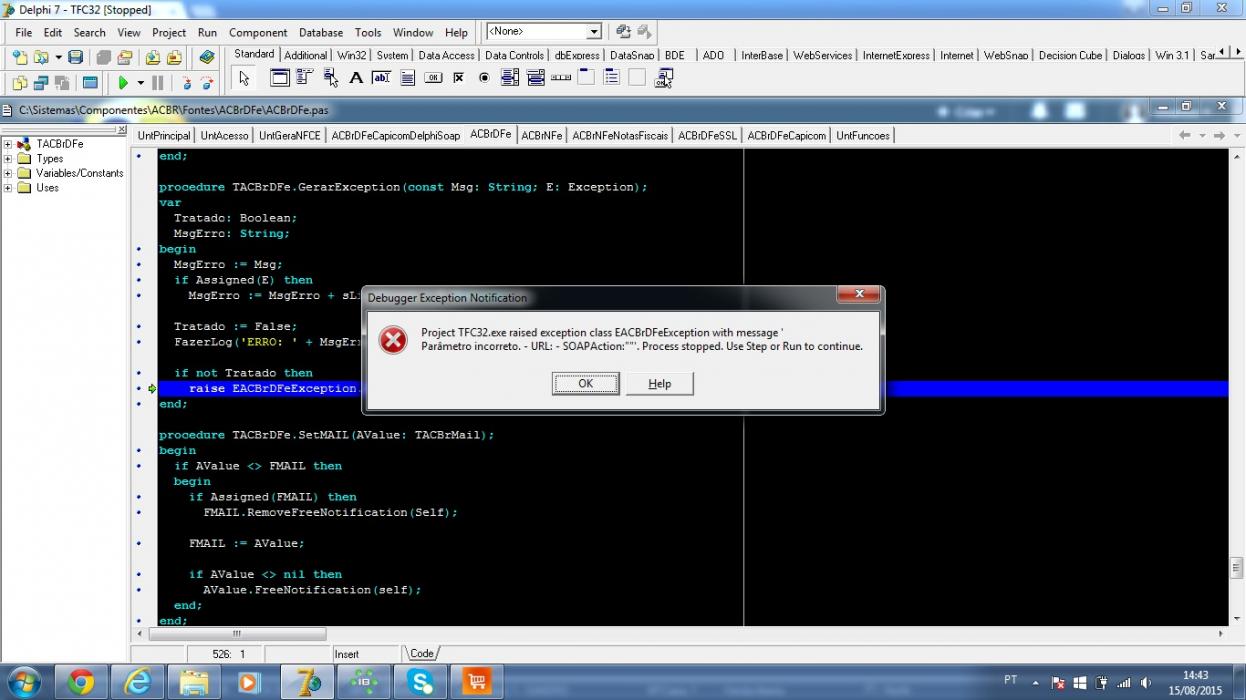Screen dimensions: 1246x700
Task: Click the Open Project toolbar icon
Action: 125,58
